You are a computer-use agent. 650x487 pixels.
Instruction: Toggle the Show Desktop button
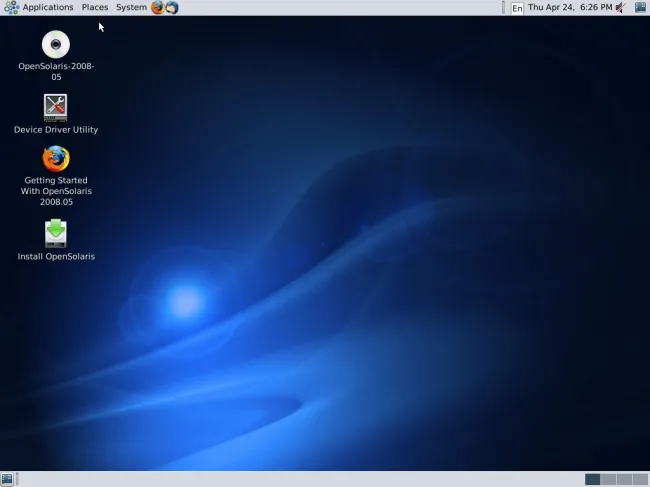click(x=8, y=479)
